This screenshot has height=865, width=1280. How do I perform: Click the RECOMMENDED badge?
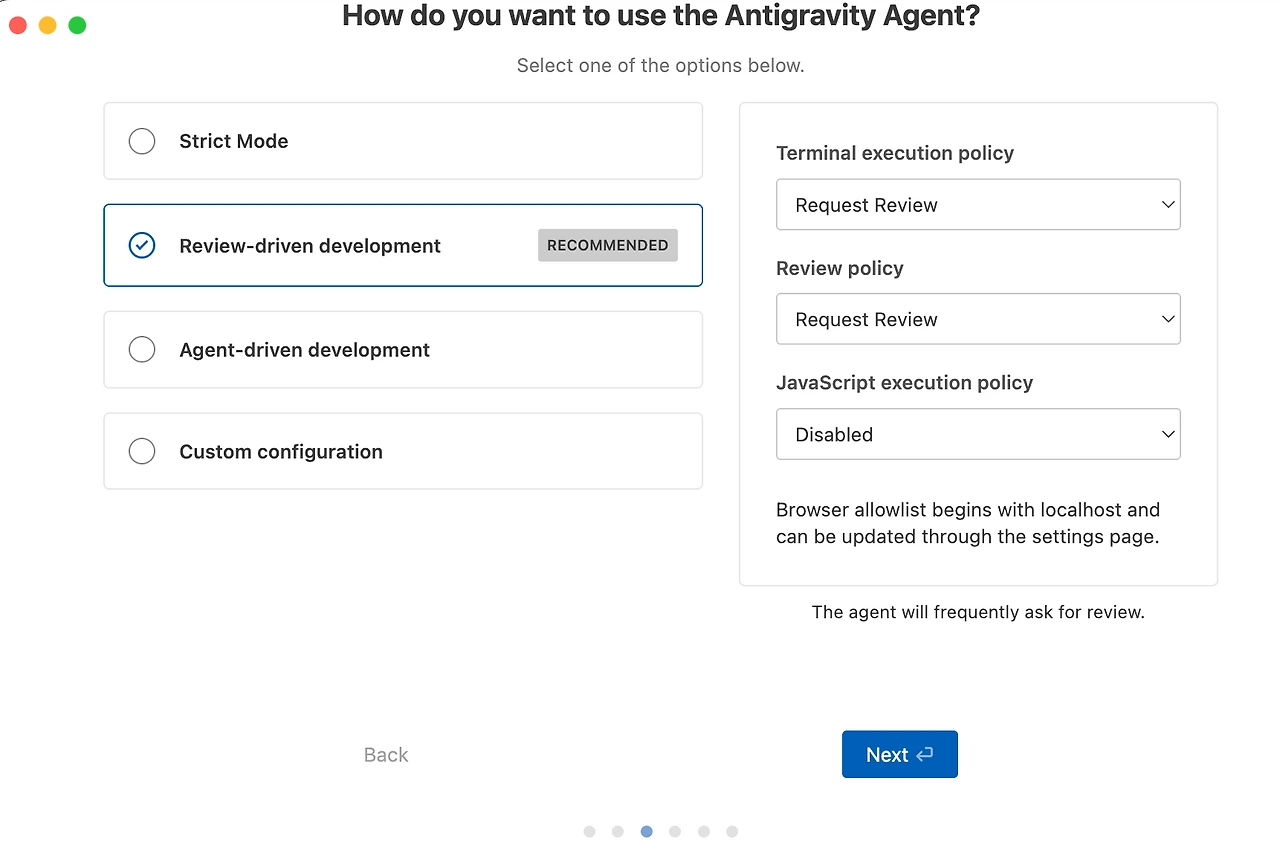click(608, 245)
